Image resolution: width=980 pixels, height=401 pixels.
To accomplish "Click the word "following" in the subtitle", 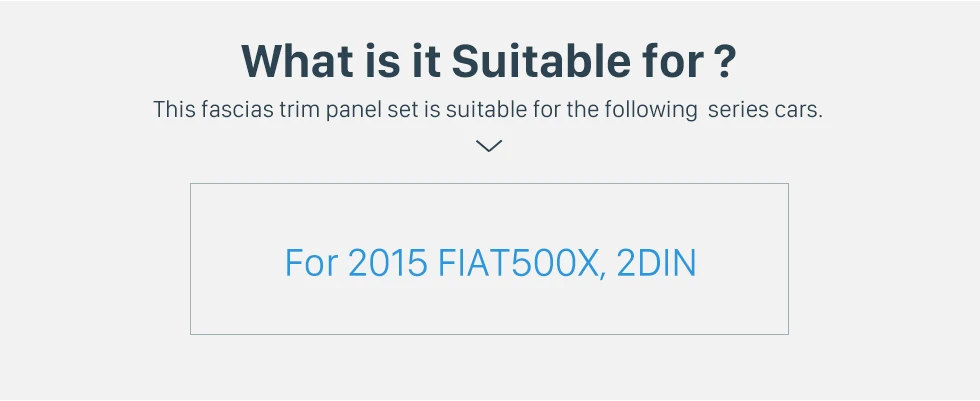I will tap(651, 110).
